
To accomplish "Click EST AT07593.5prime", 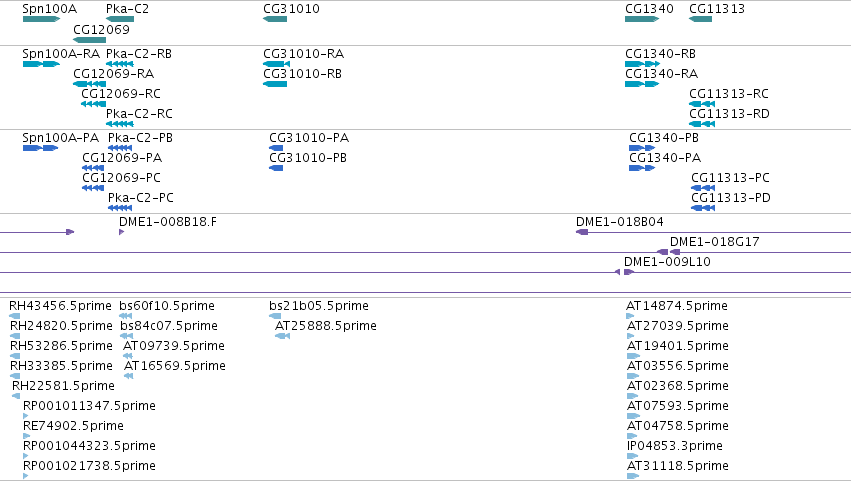I will pyautogui.click(x=678, y=407).
